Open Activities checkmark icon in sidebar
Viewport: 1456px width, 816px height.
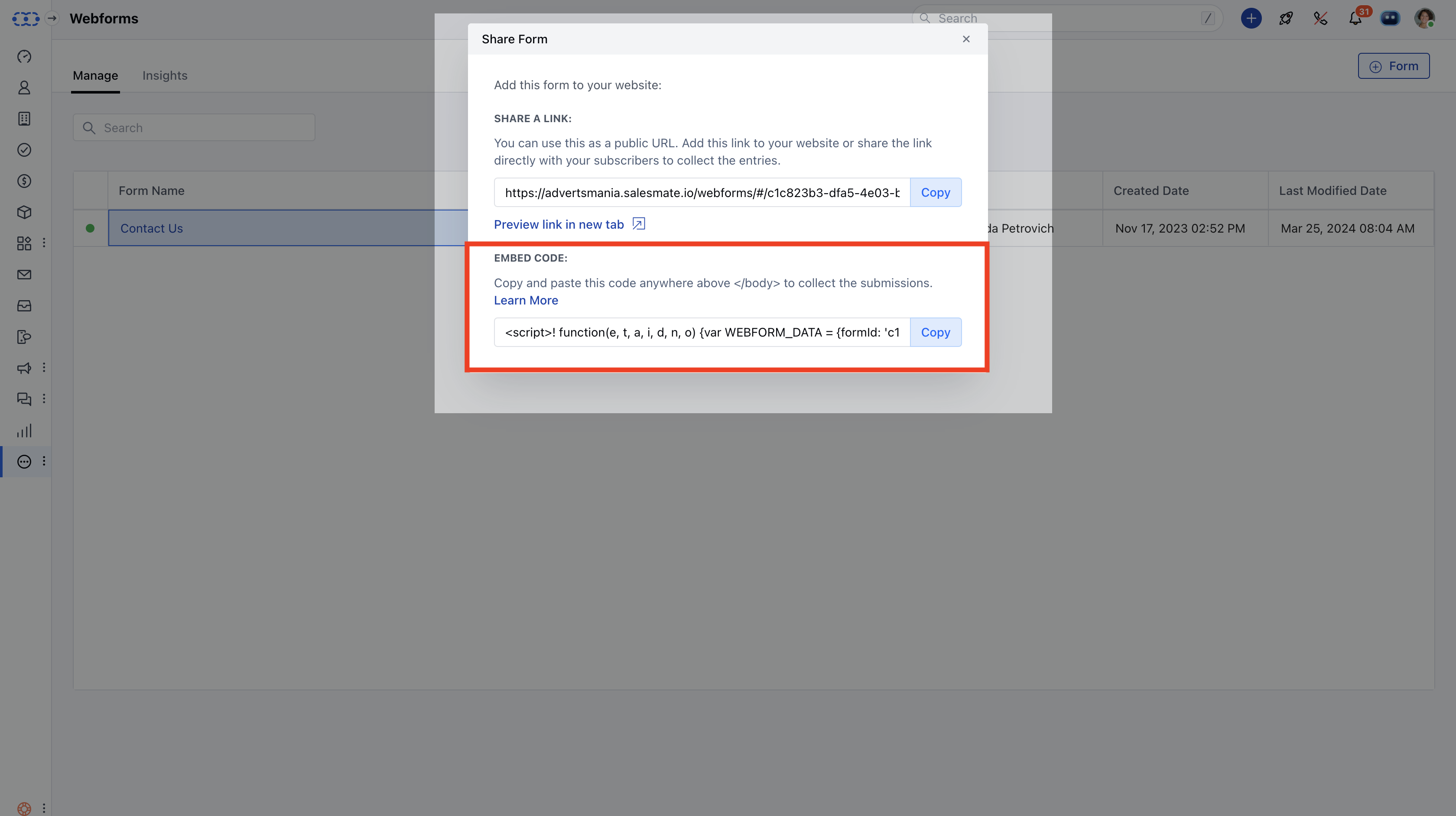24,150
